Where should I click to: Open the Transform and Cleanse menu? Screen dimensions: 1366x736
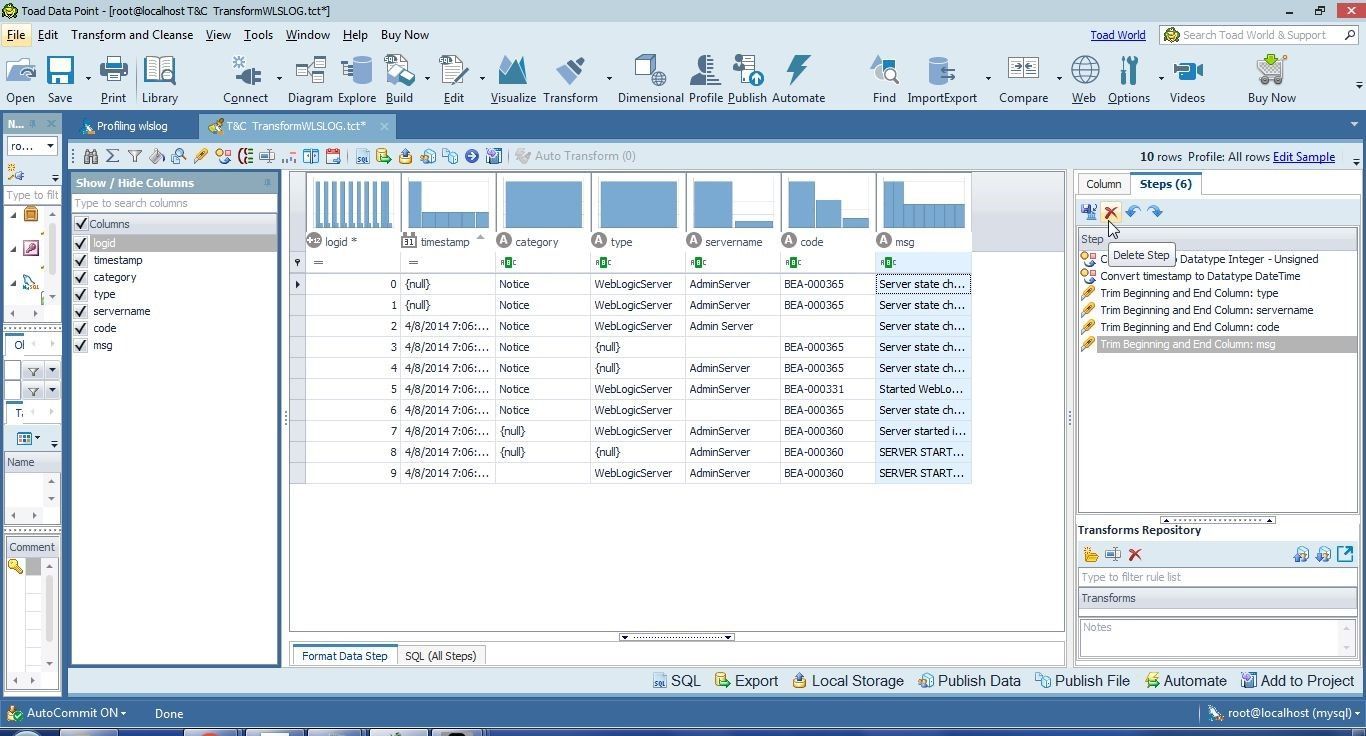132,35
